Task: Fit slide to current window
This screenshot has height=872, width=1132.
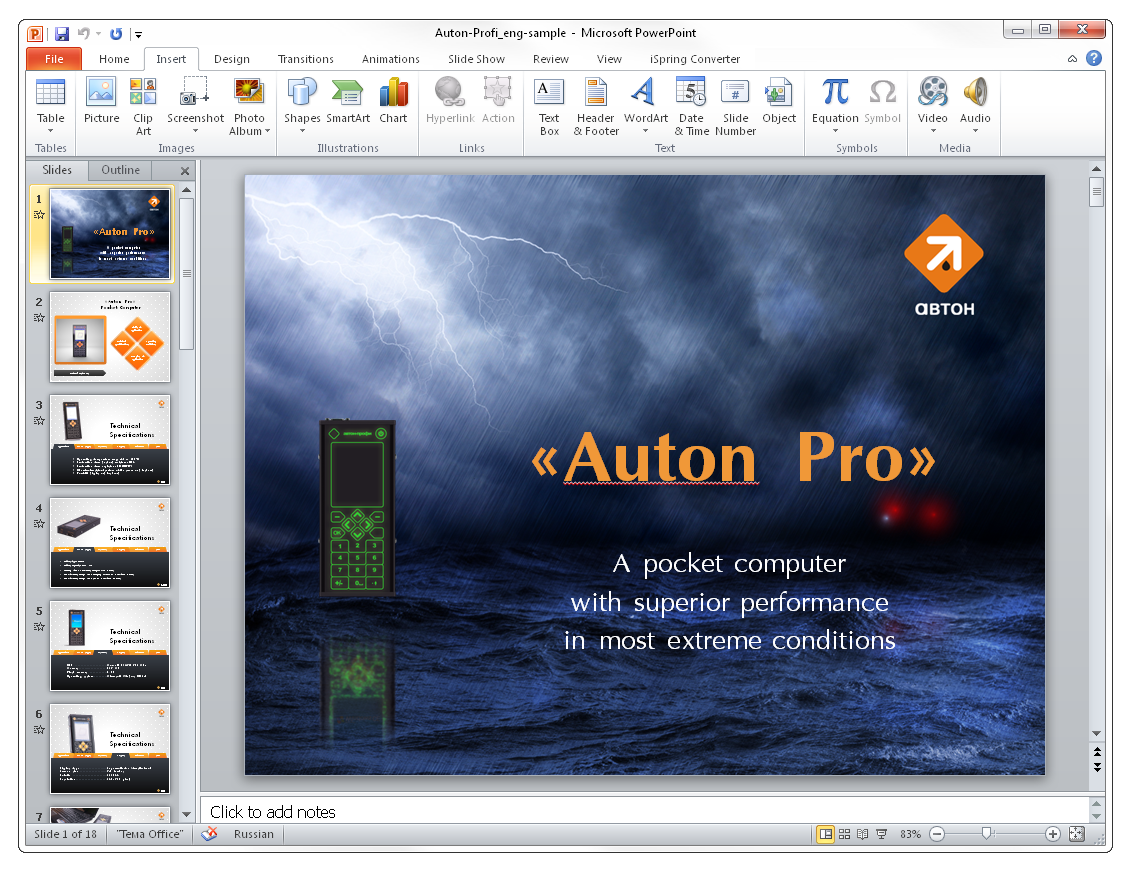Action: click(x=1076, y=834)
